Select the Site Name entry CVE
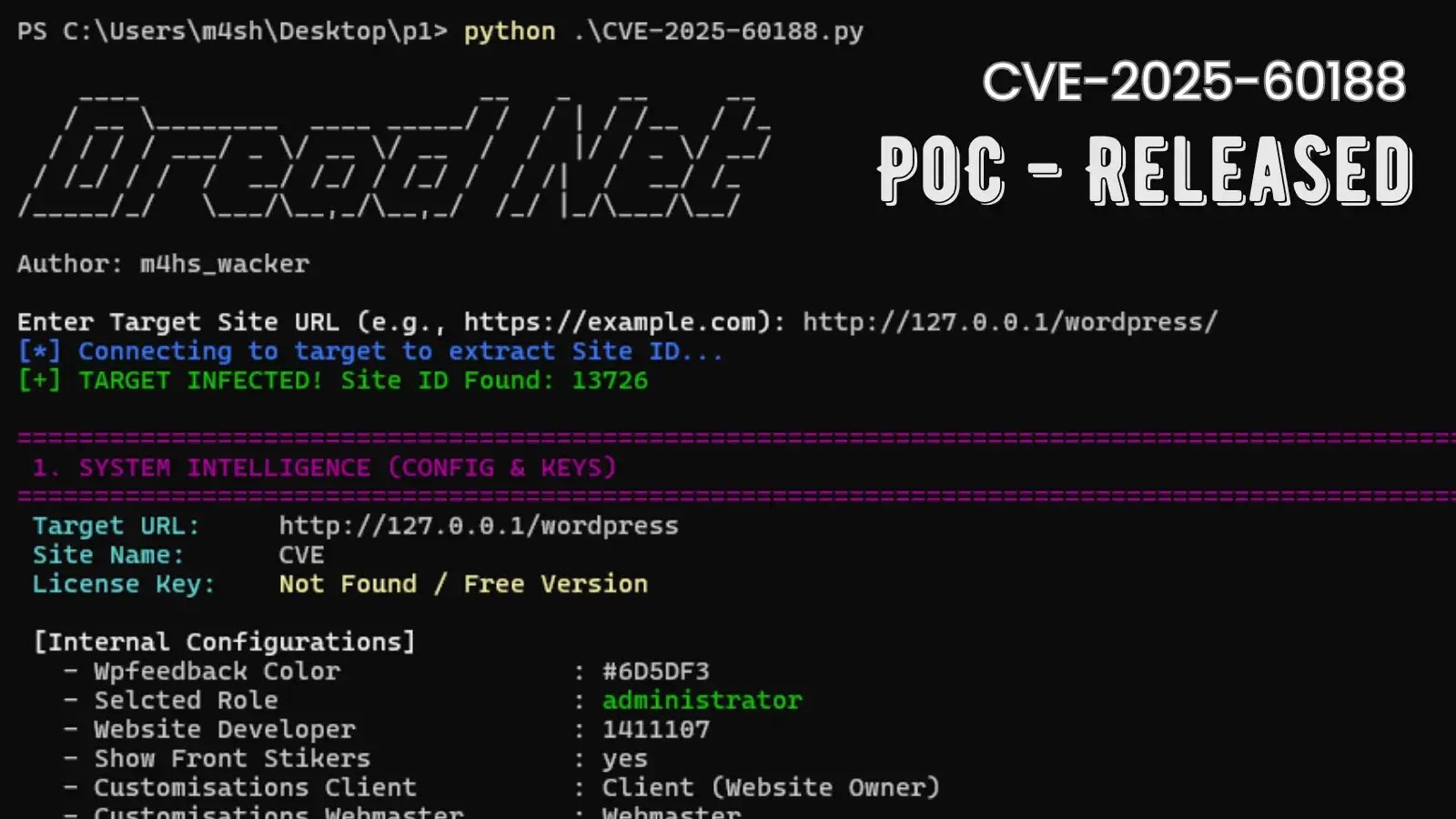Screen dimensions: 1456x819 click(300, 554)
